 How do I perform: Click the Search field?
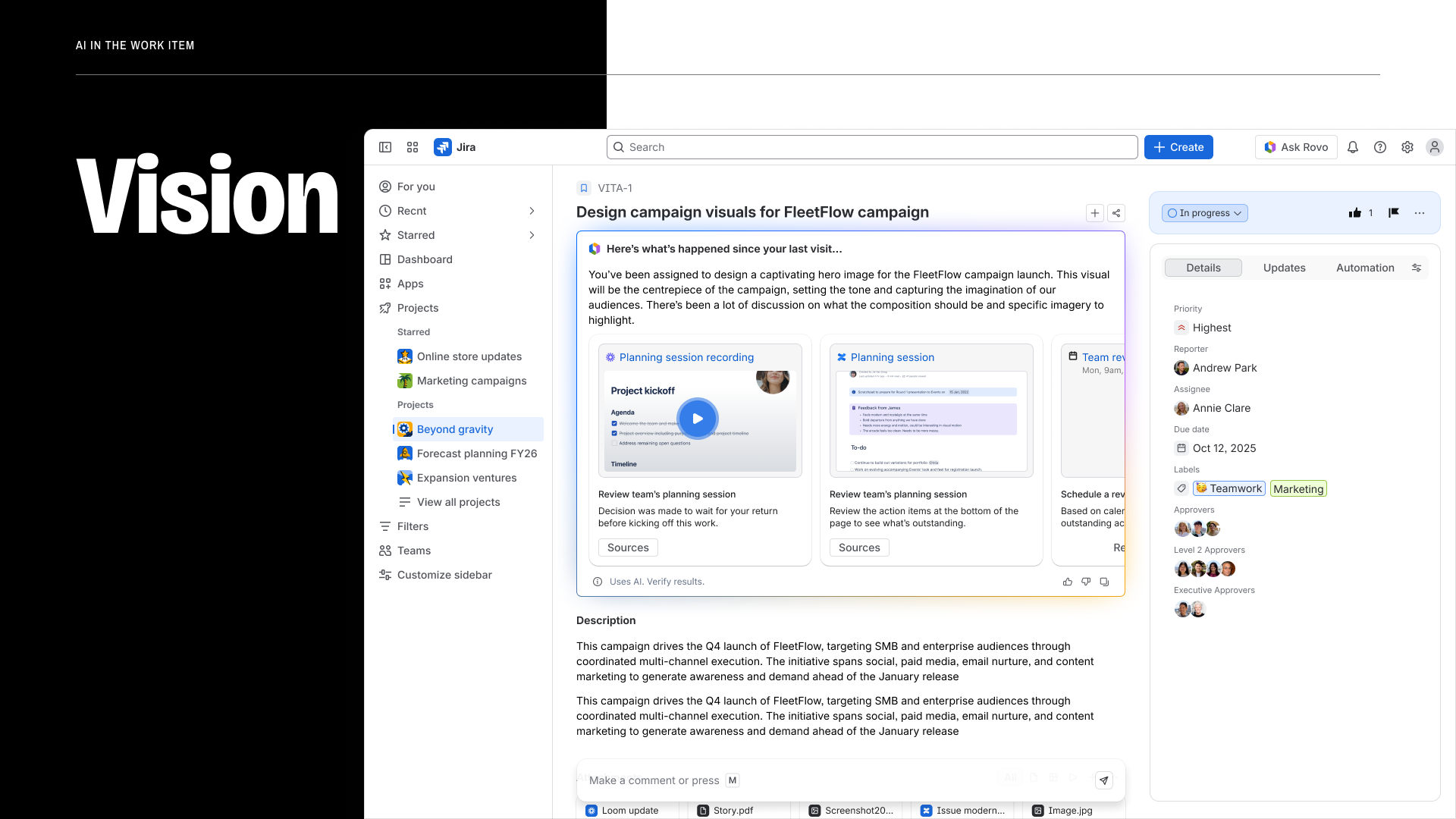(x=872, y=147)
